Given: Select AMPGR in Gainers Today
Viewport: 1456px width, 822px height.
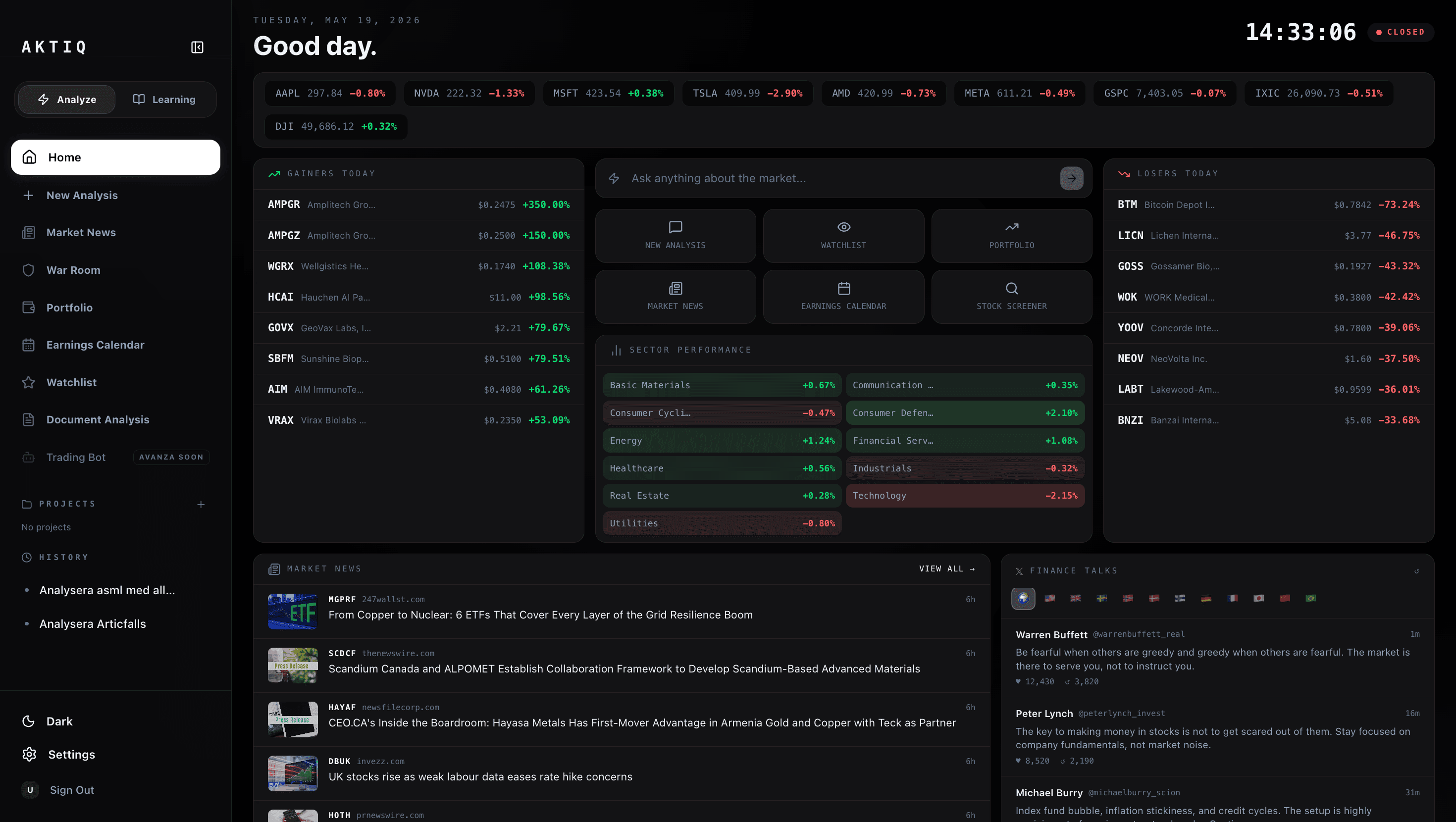Looking at the screenshot, I should point(419,205).
